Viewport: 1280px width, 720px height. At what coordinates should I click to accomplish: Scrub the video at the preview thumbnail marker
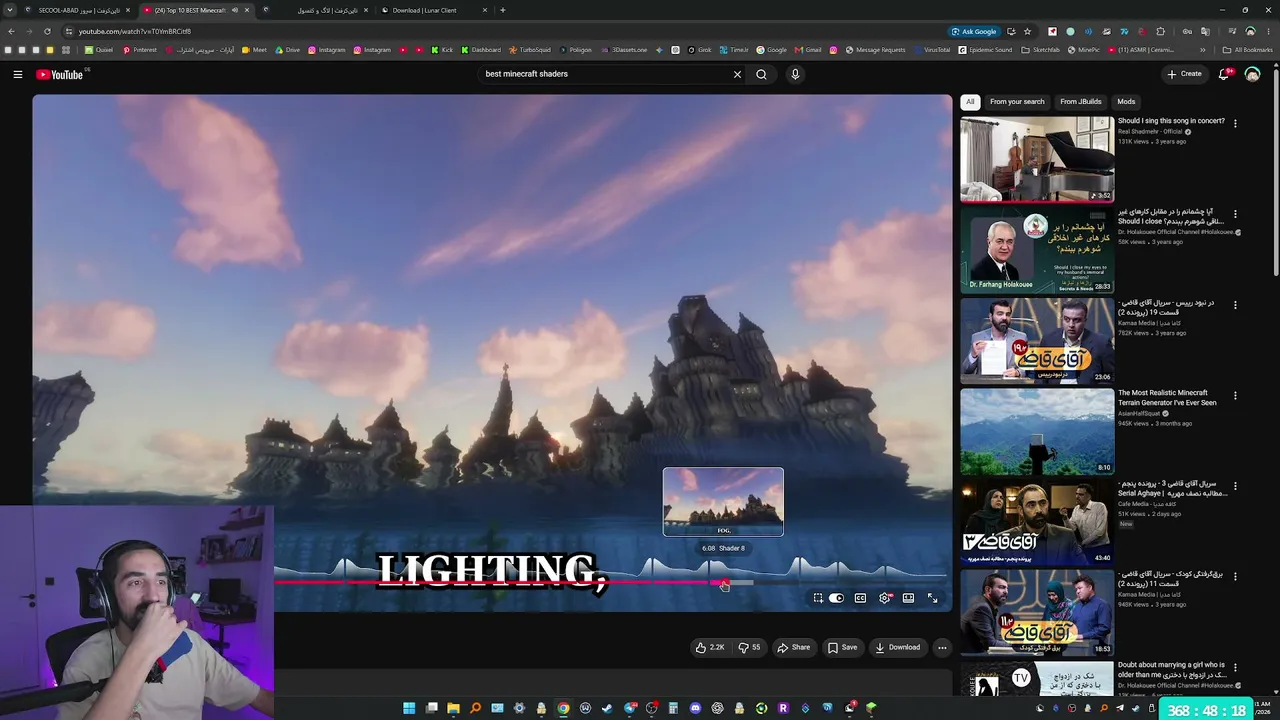tap(723, 583)
